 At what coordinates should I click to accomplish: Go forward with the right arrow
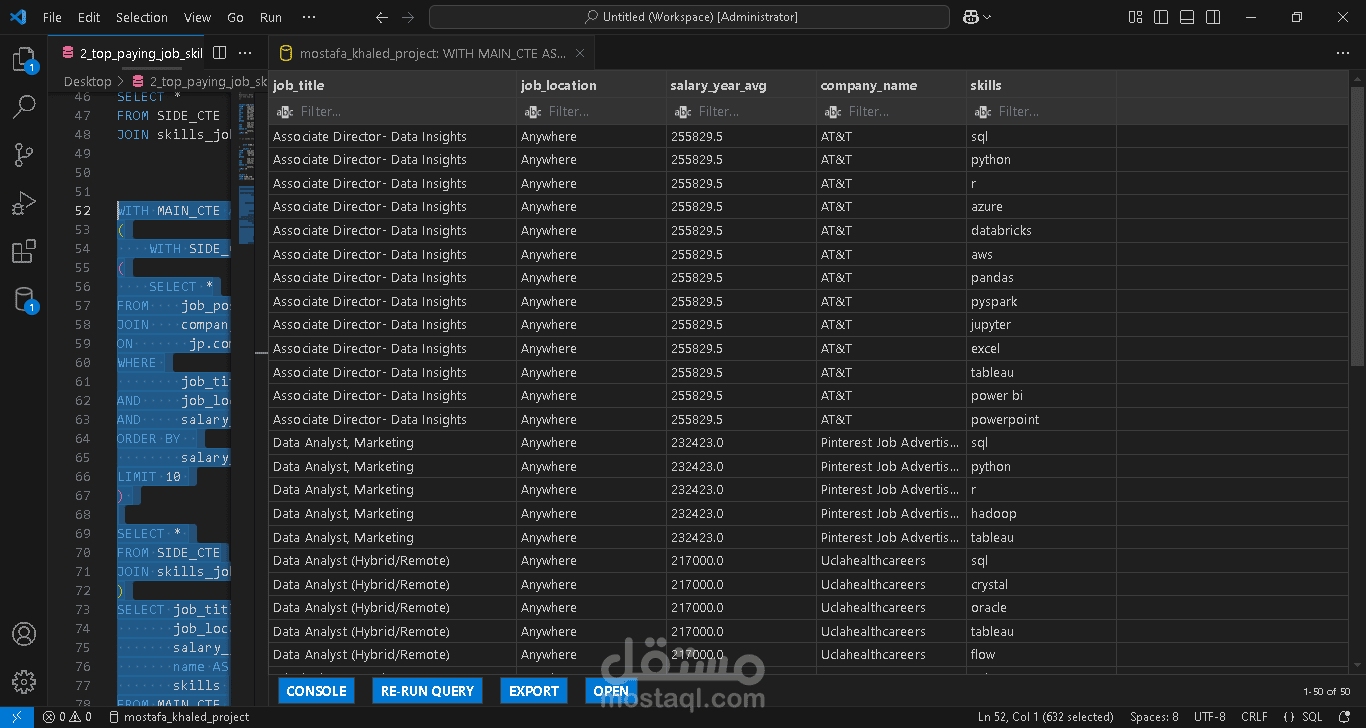point(407,17)
